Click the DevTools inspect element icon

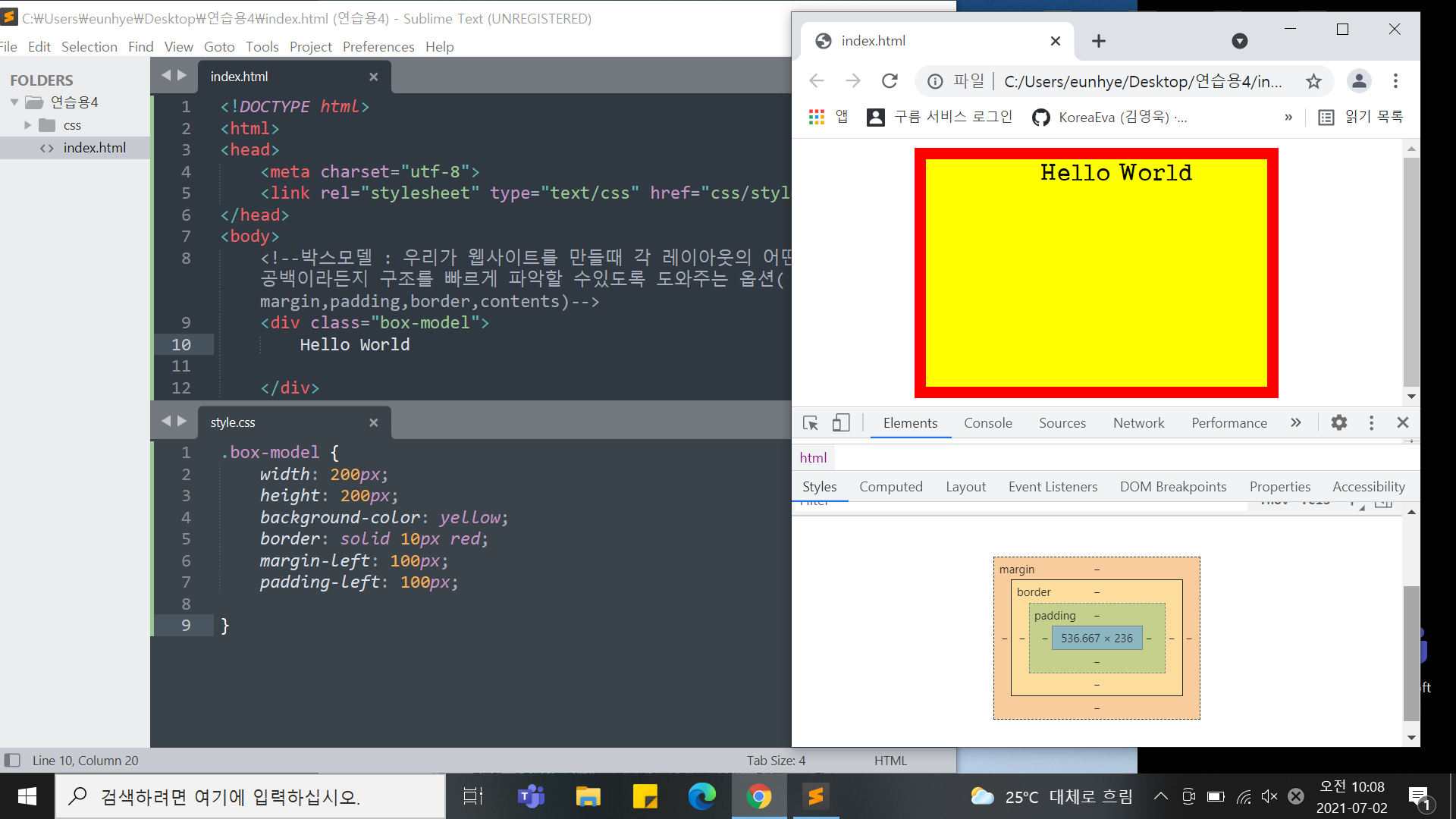pos(810,423)
